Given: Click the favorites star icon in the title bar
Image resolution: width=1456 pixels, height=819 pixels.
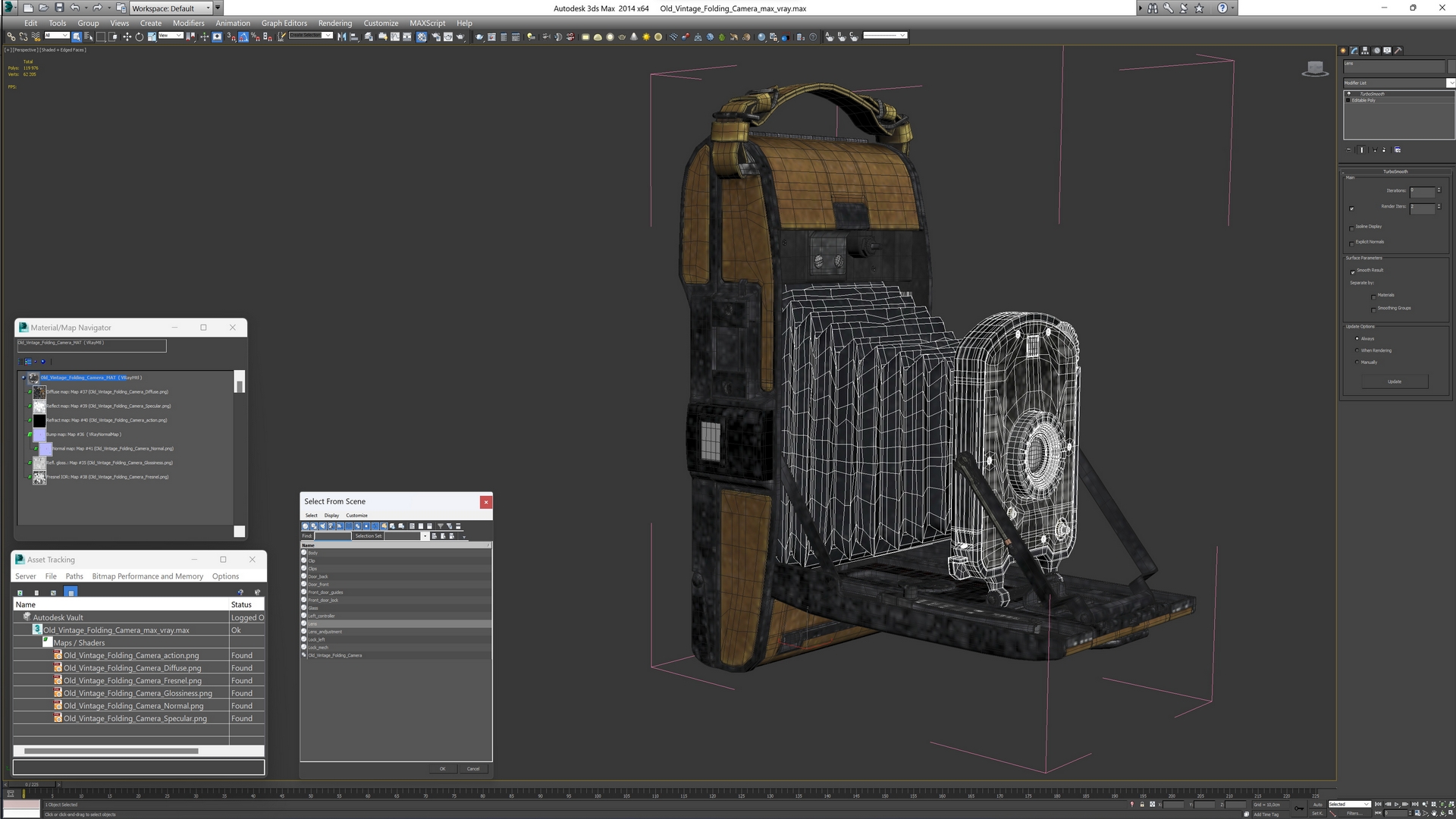Looking at the screenshot, I should click(x=1199, y=8).
